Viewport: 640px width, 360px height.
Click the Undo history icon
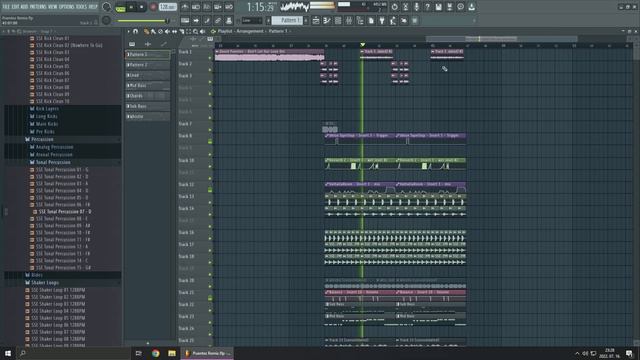click(x=394, y=7)
